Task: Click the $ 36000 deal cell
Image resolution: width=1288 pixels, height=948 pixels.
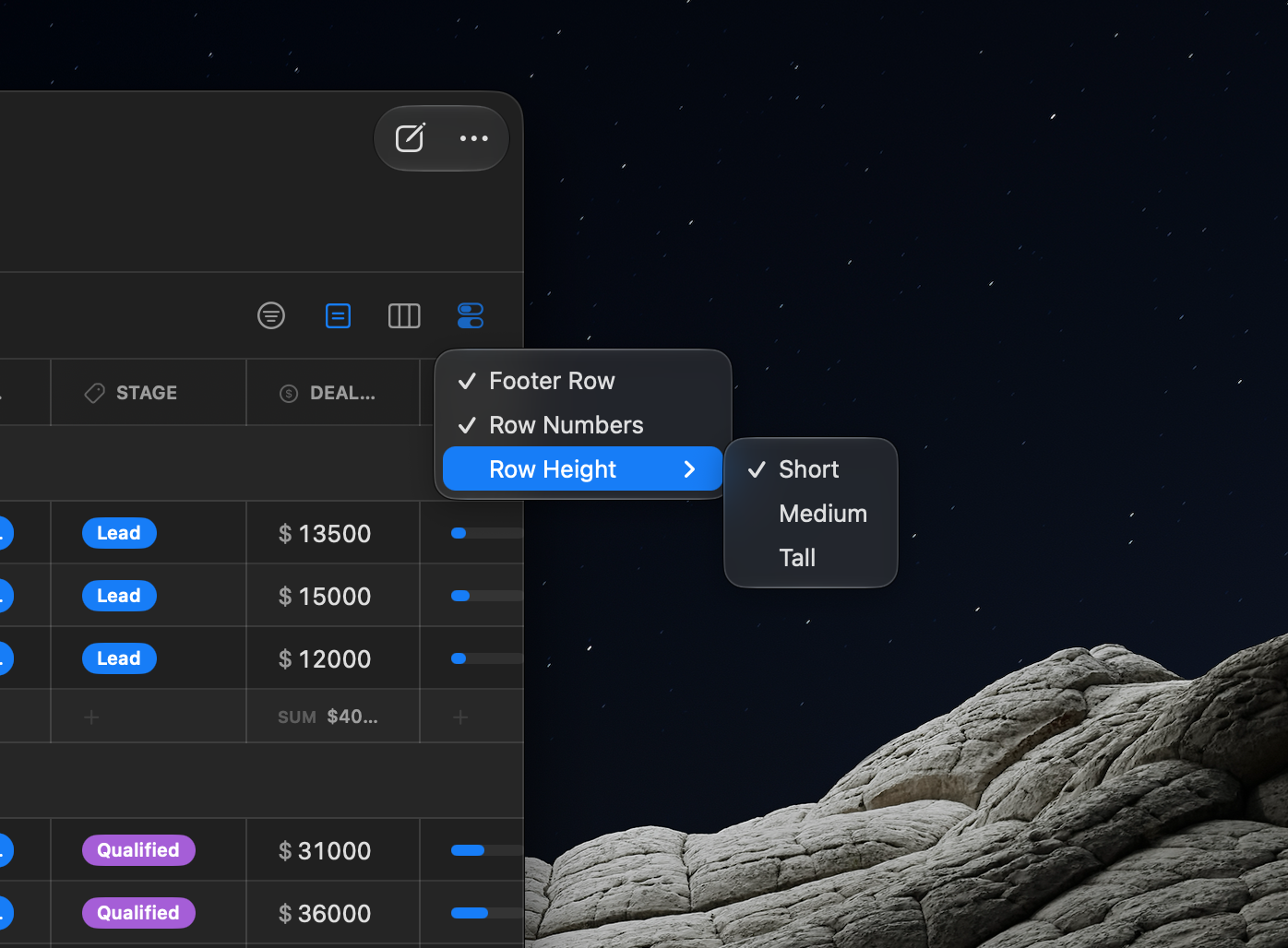Action: (333, 913)
